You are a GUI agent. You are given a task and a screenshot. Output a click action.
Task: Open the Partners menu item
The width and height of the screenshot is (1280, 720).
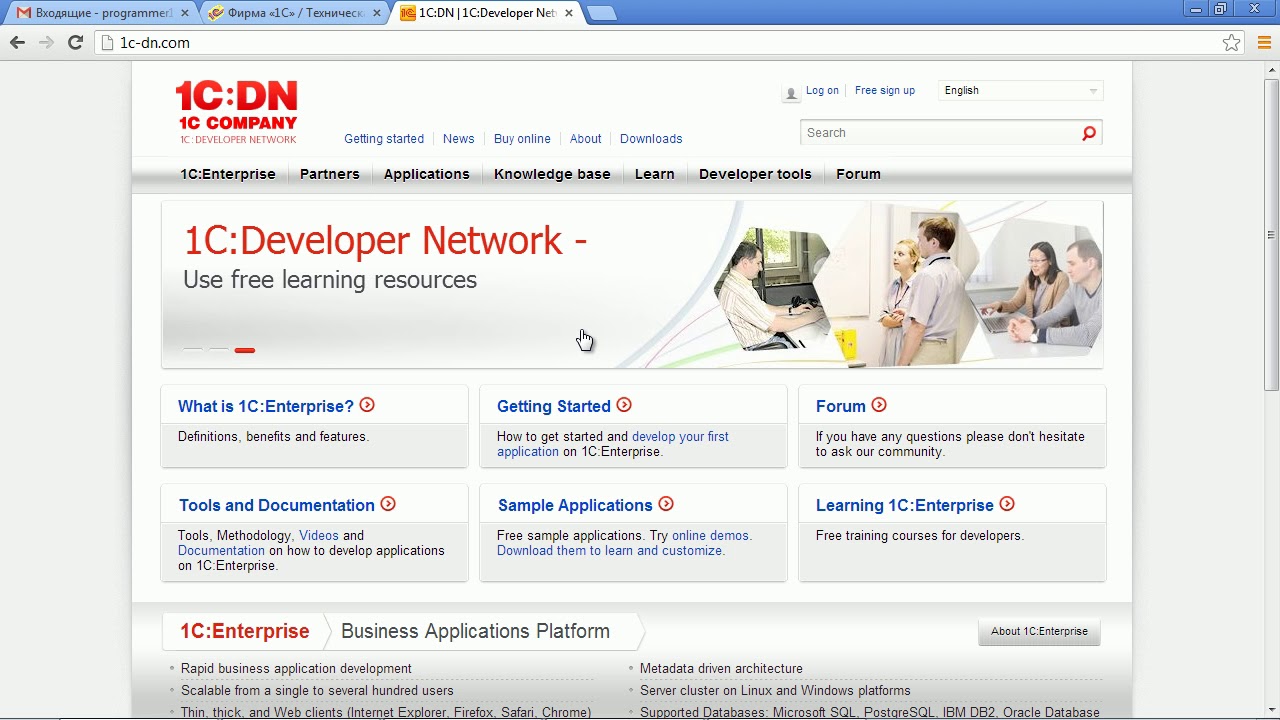coord(330,174)
